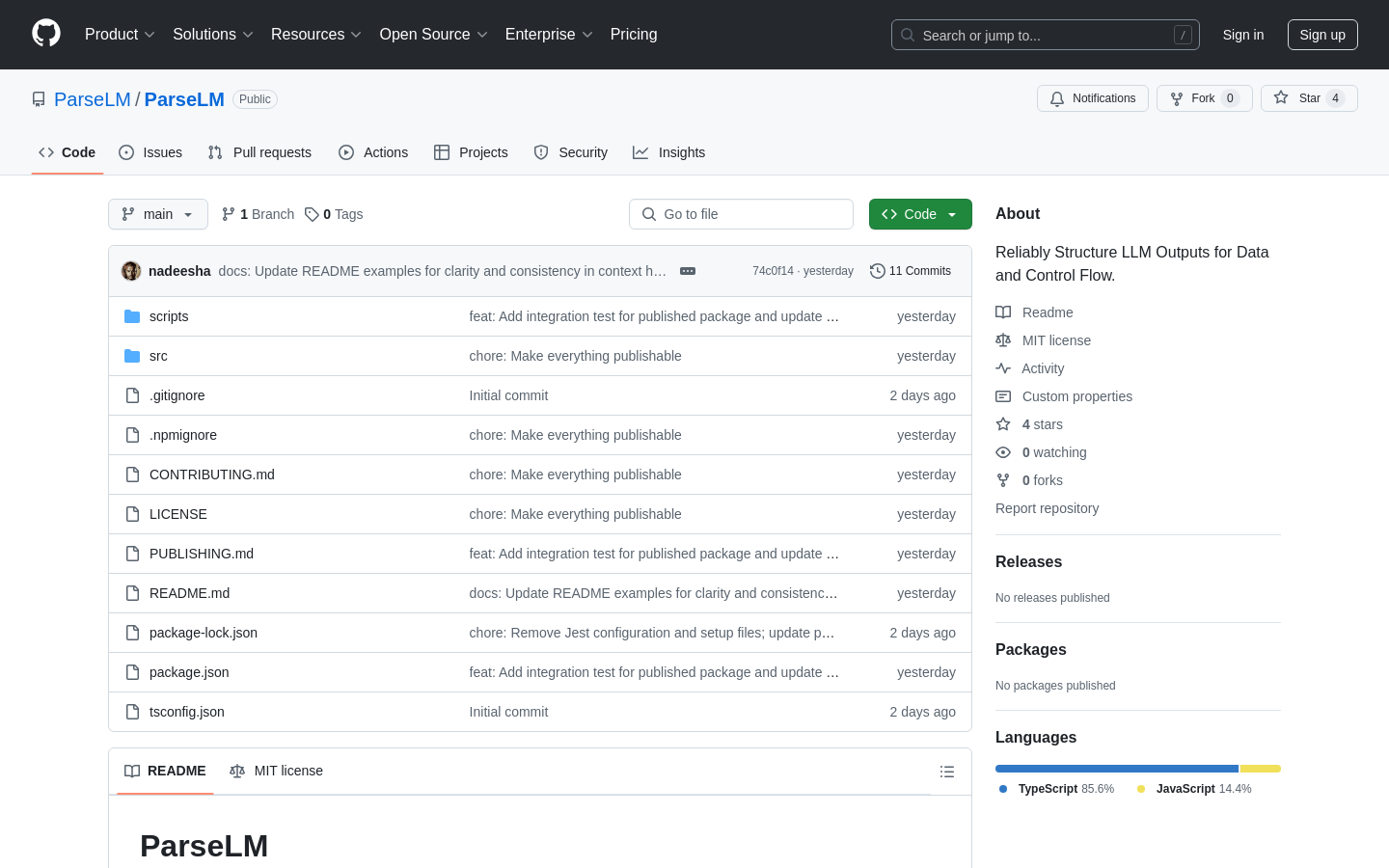Open the .npmignore file
Screen dimensions: 1389x868
(183, 435)
